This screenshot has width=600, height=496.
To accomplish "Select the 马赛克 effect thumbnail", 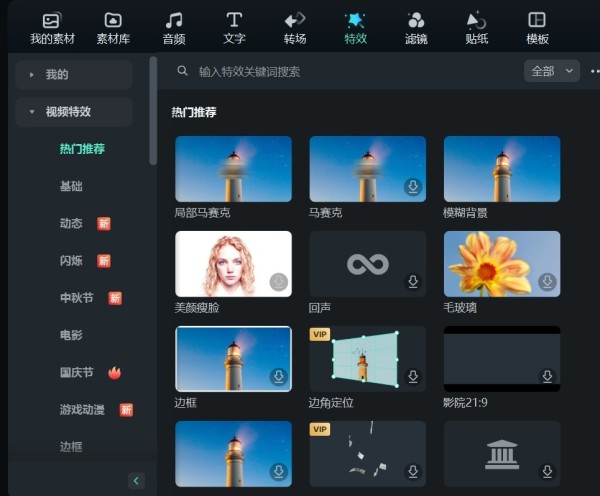I will pyautogui.click(x=368, y=169).
